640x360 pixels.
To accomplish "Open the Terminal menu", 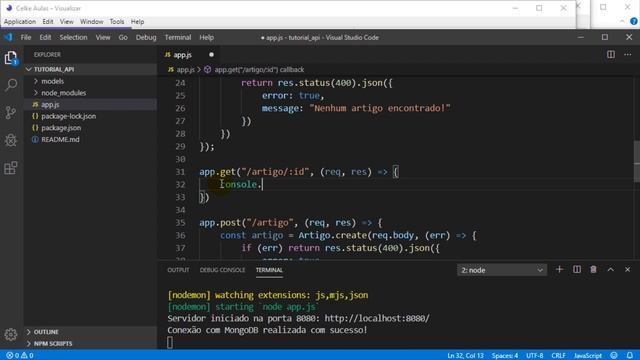I will pyautogui.click(x=178, y=37).
